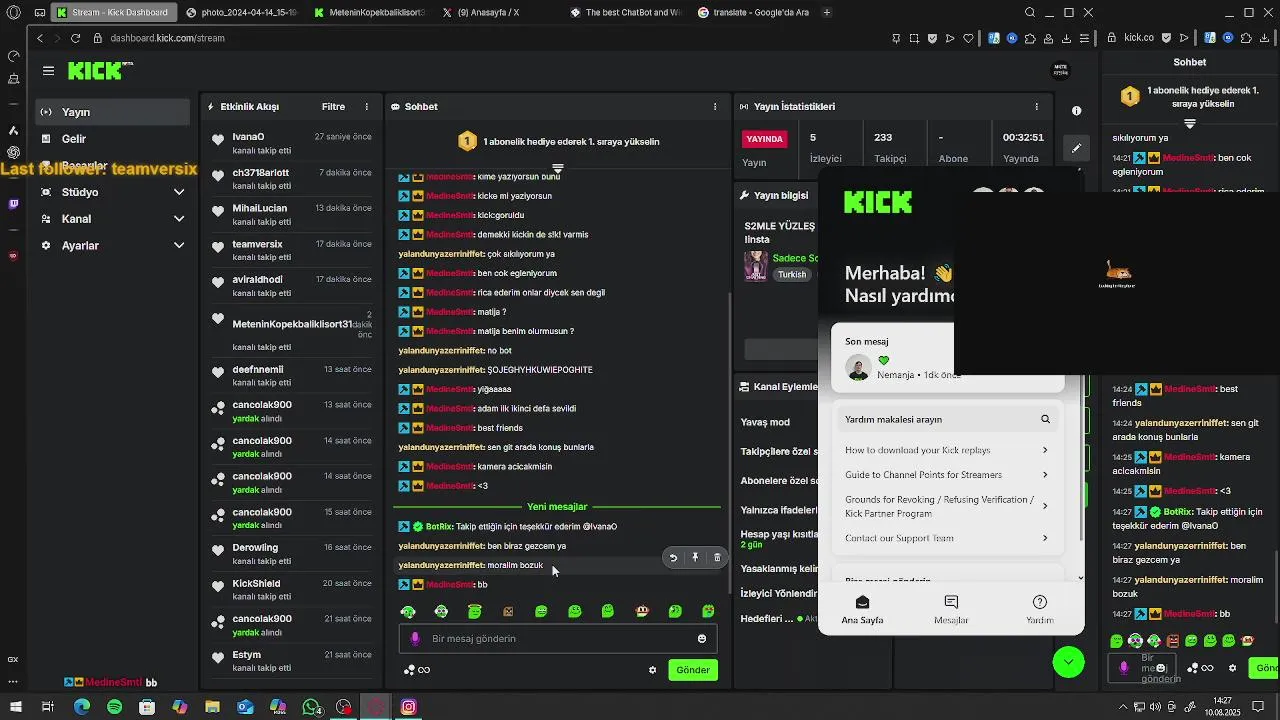Pin the hovered 'moralim bozuk' message

[695, 558]
